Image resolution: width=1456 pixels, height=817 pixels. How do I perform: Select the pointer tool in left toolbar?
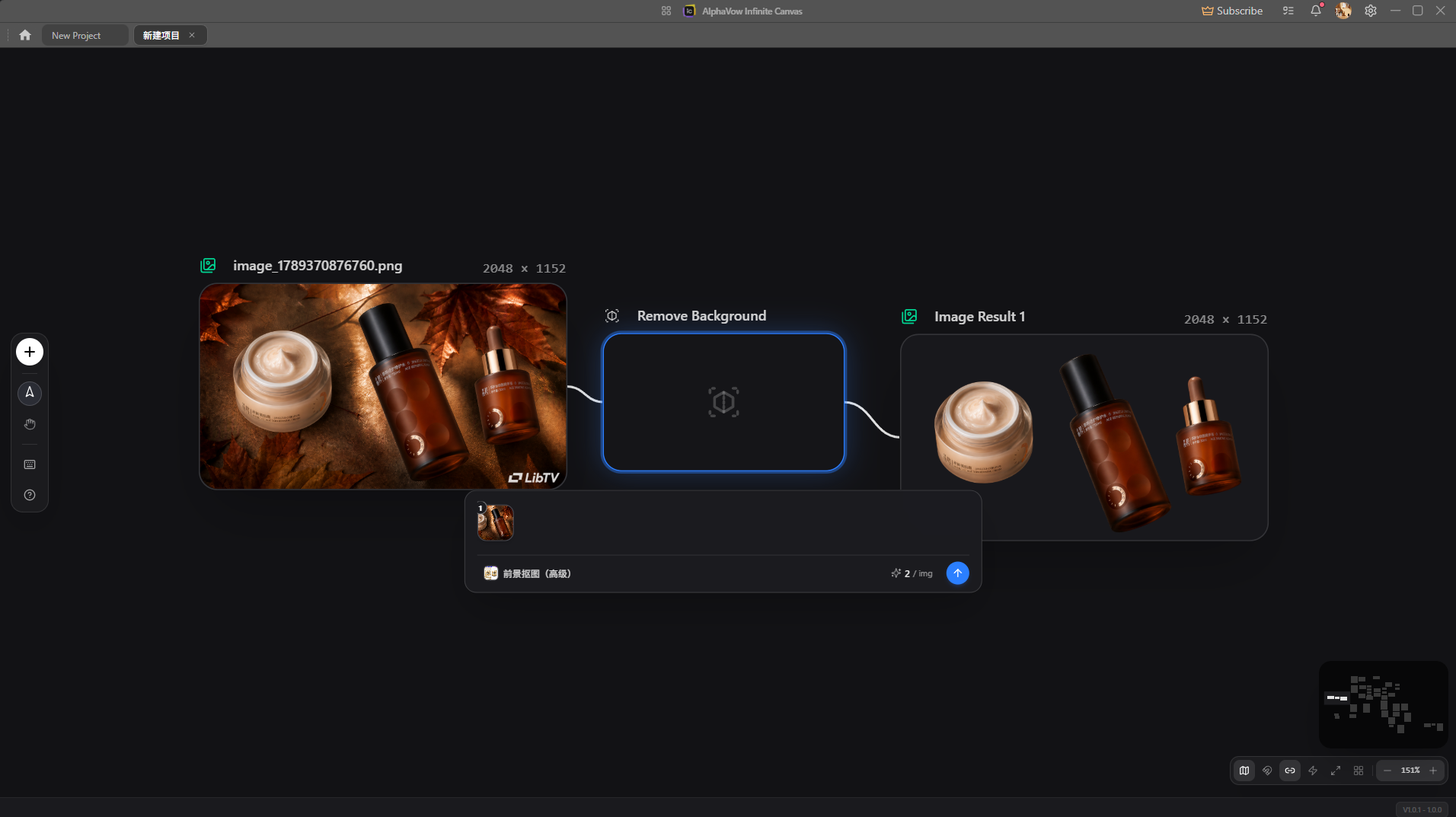[30, 393]
